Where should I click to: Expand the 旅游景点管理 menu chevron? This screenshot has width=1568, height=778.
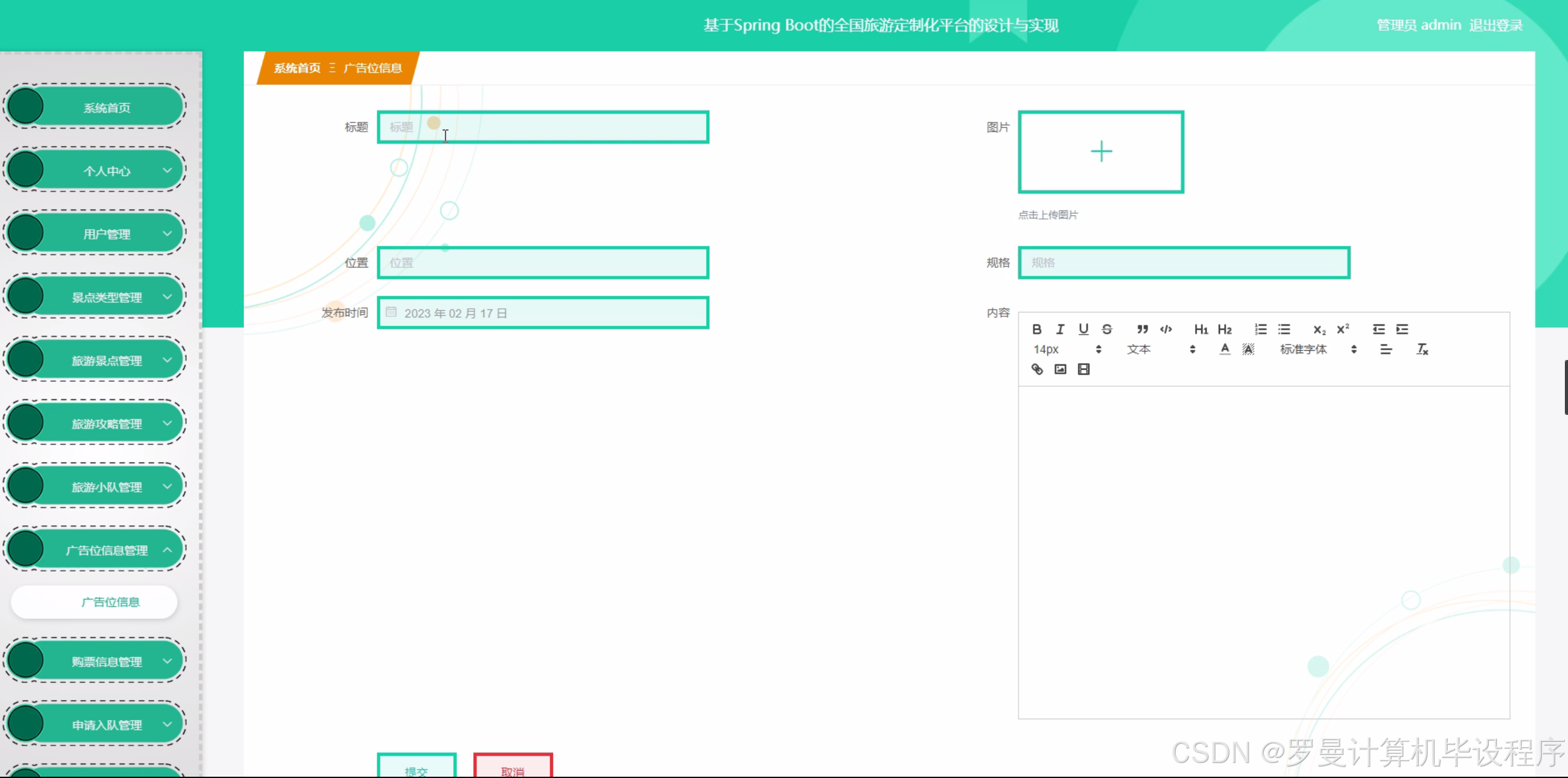click(x=167, y=360)
